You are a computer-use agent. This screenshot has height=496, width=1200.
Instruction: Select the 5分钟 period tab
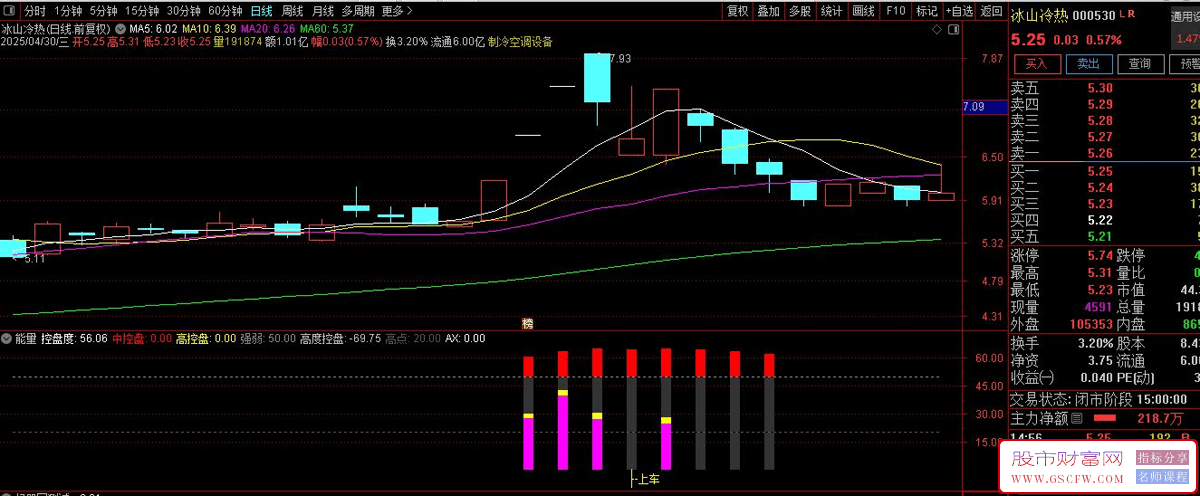[104, 11]
